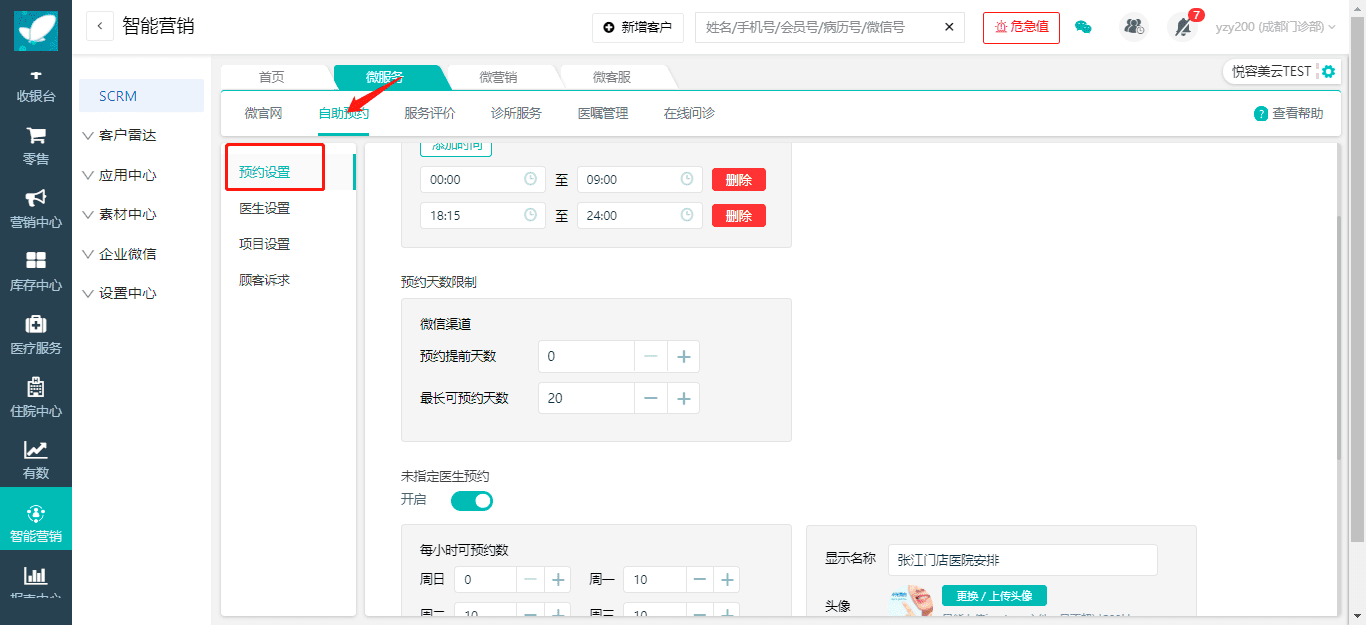Increase 预约提前天数 with plus button
This screenshot has width=1366, height=625.
(x=684, y=357)
